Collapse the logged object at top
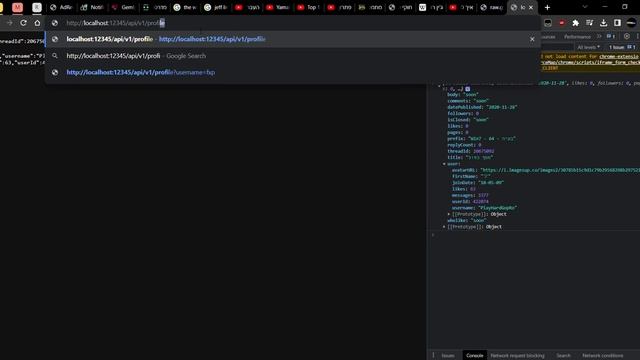Screen dimensions: 640x360 pos(439,86)
